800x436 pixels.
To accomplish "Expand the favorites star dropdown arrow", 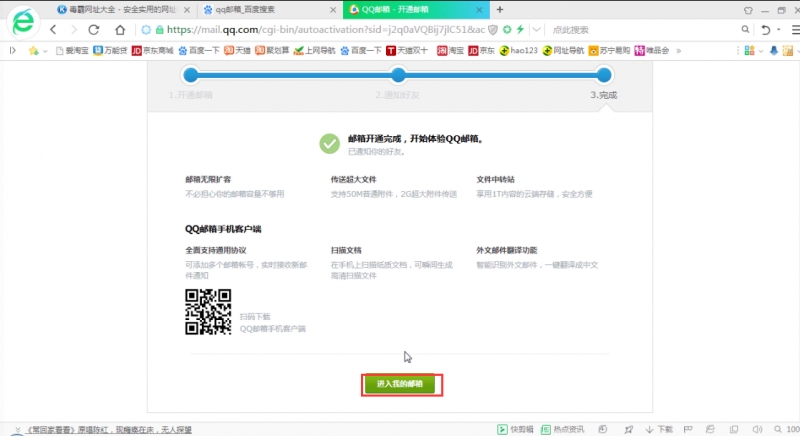I will click(45, 51).
